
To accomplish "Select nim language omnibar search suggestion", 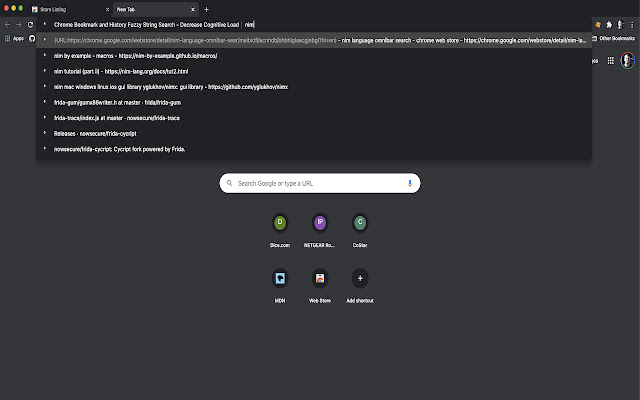I will [314, 40].
